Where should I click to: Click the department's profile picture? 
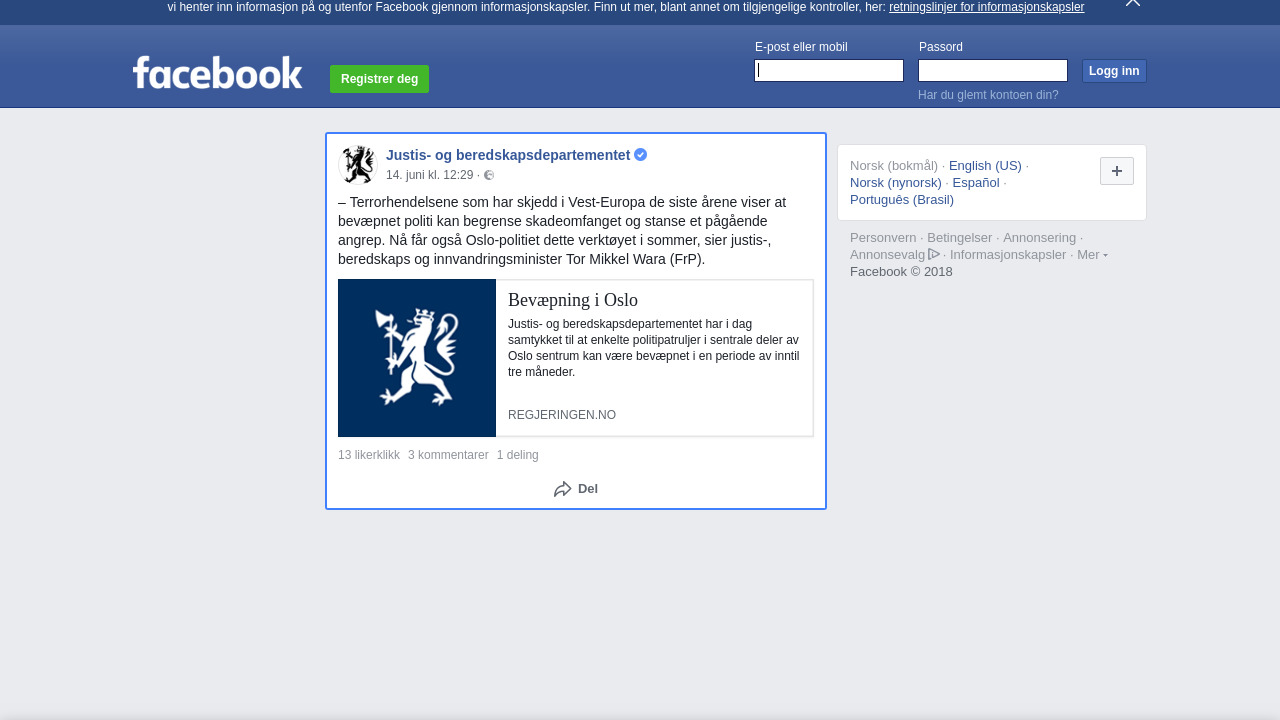tap(357, 165)
